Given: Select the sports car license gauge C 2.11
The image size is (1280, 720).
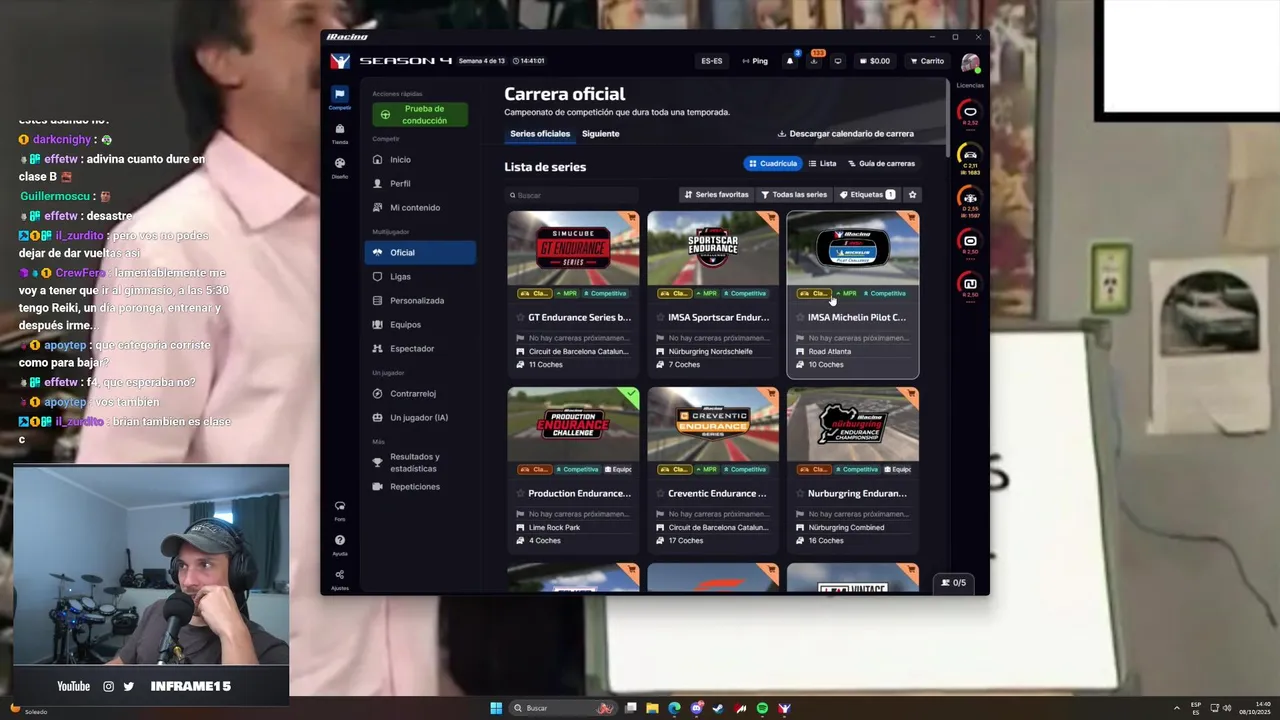Looking at the screenshot, I should pos(970,156).
